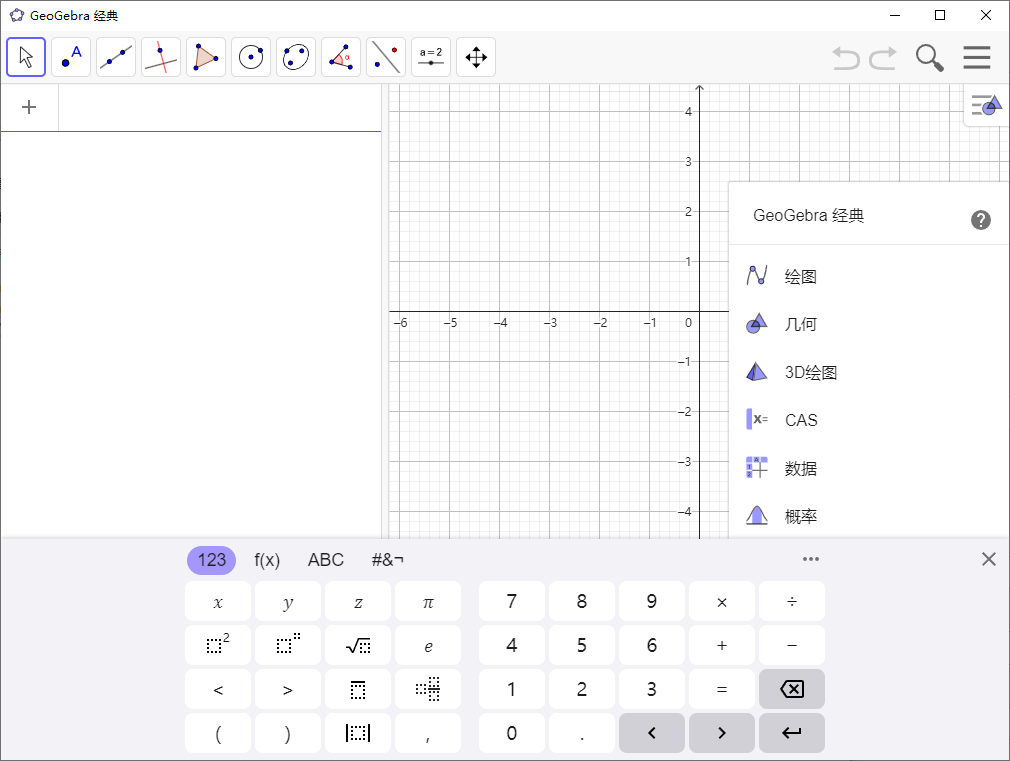Screen dimensions: 1010x761
Task: Select the Angle tool
Action: [340, 57]
